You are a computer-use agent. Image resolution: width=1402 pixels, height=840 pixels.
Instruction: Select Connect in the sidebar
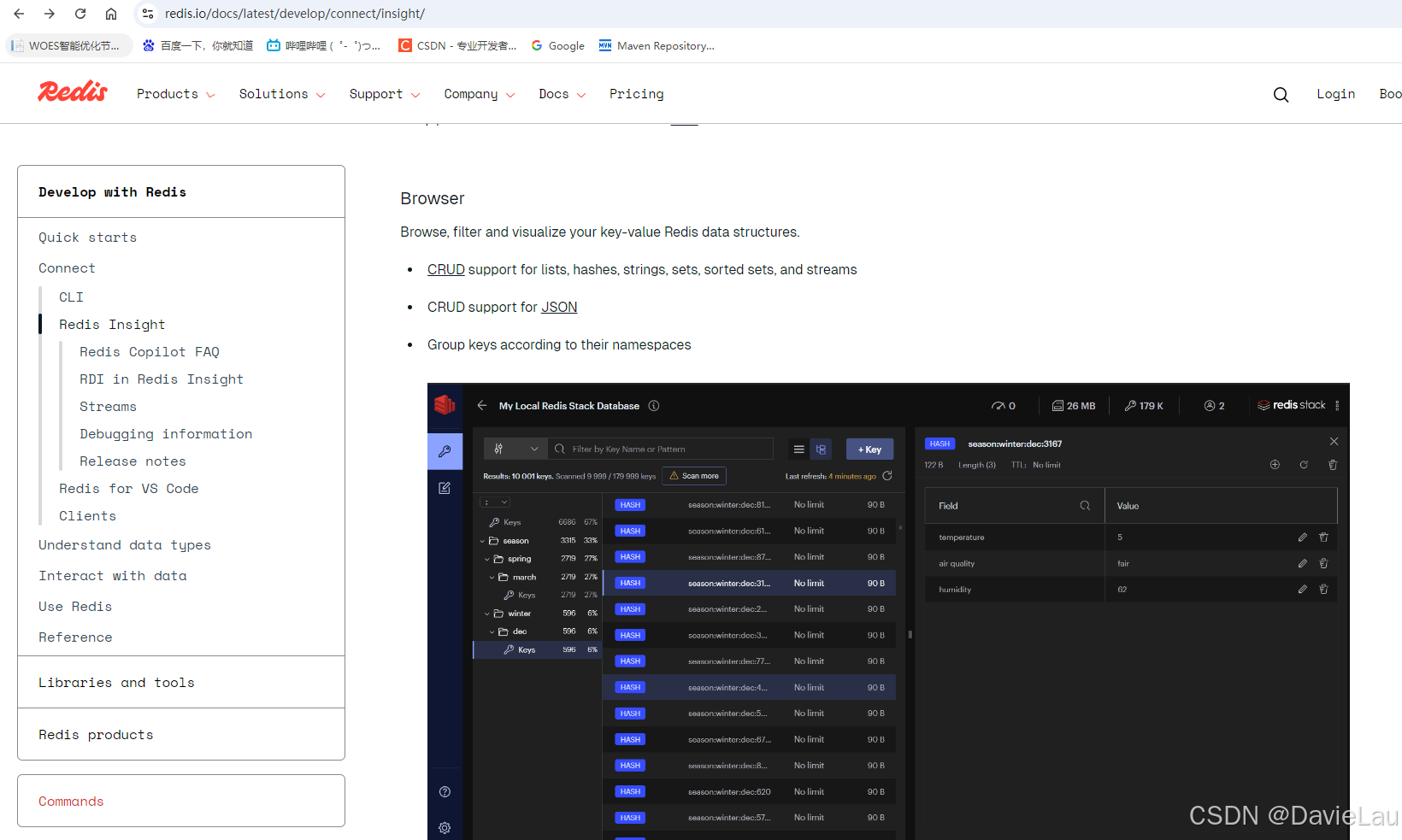point(67,268)
